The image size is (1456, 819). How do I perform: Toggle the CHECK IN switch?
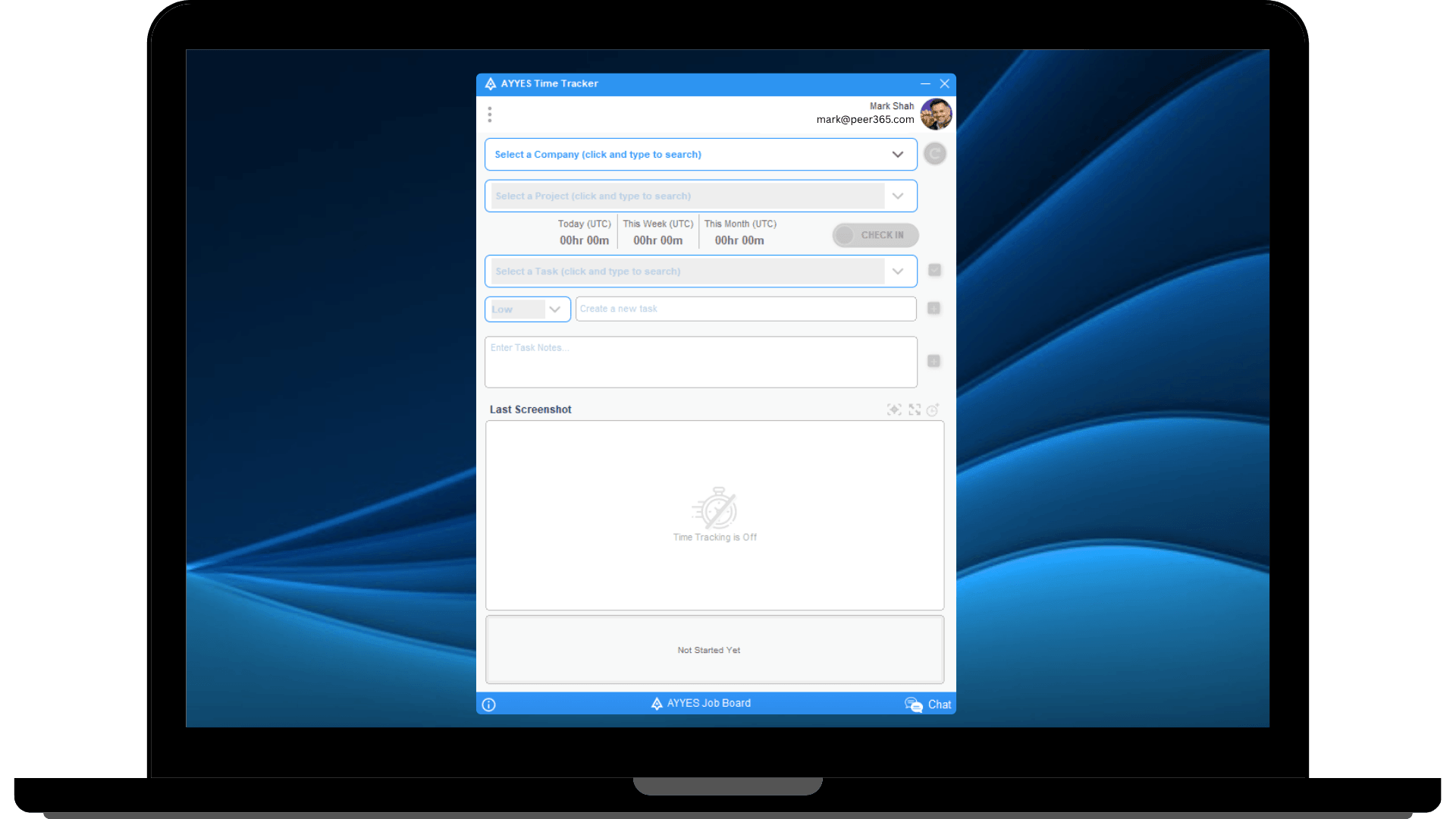click(x=875, y=235)
